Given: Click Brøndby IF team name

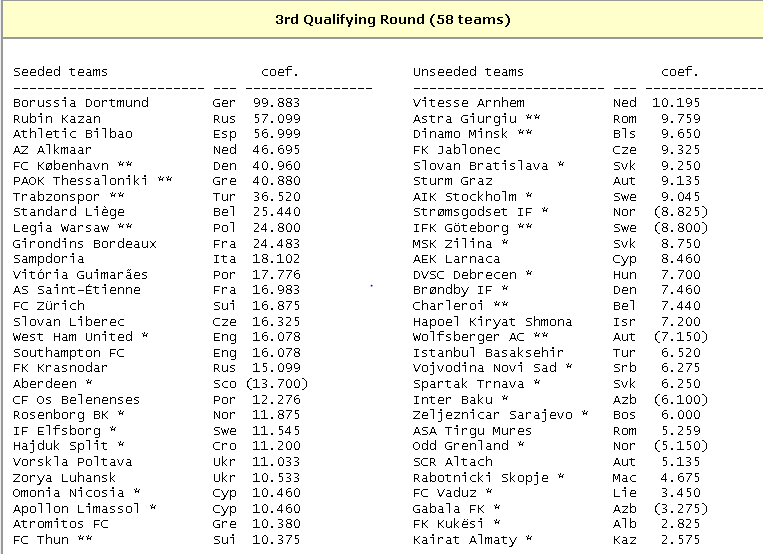Looking at the screenshot, I should click(453, 291).
